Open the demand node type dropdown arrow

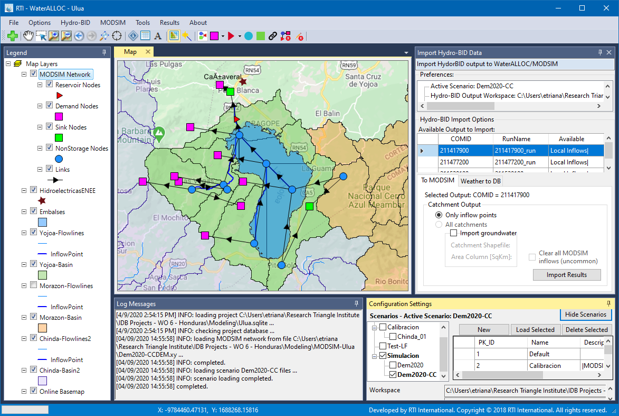click(223, 36)
